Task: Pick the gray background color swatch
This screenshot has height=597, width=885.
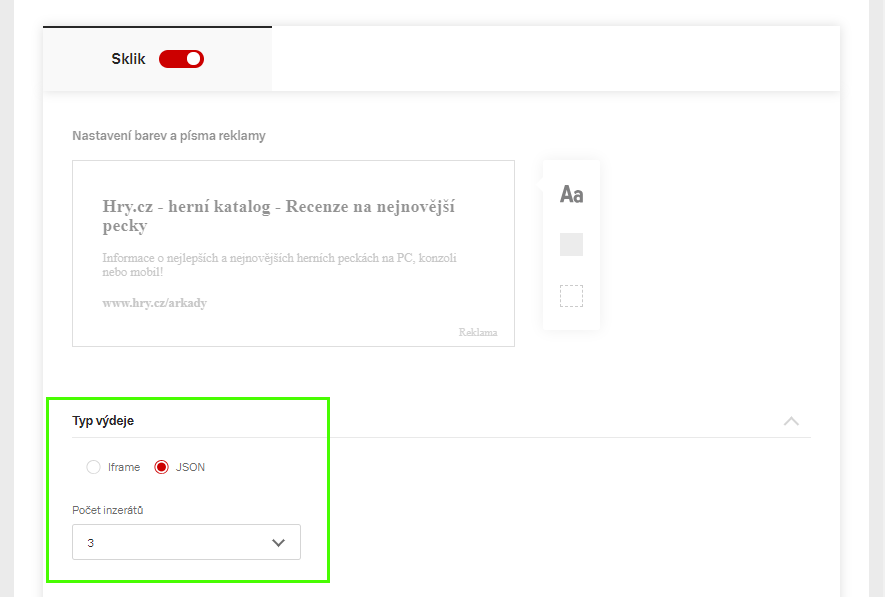Action: (x=571, y=244)
